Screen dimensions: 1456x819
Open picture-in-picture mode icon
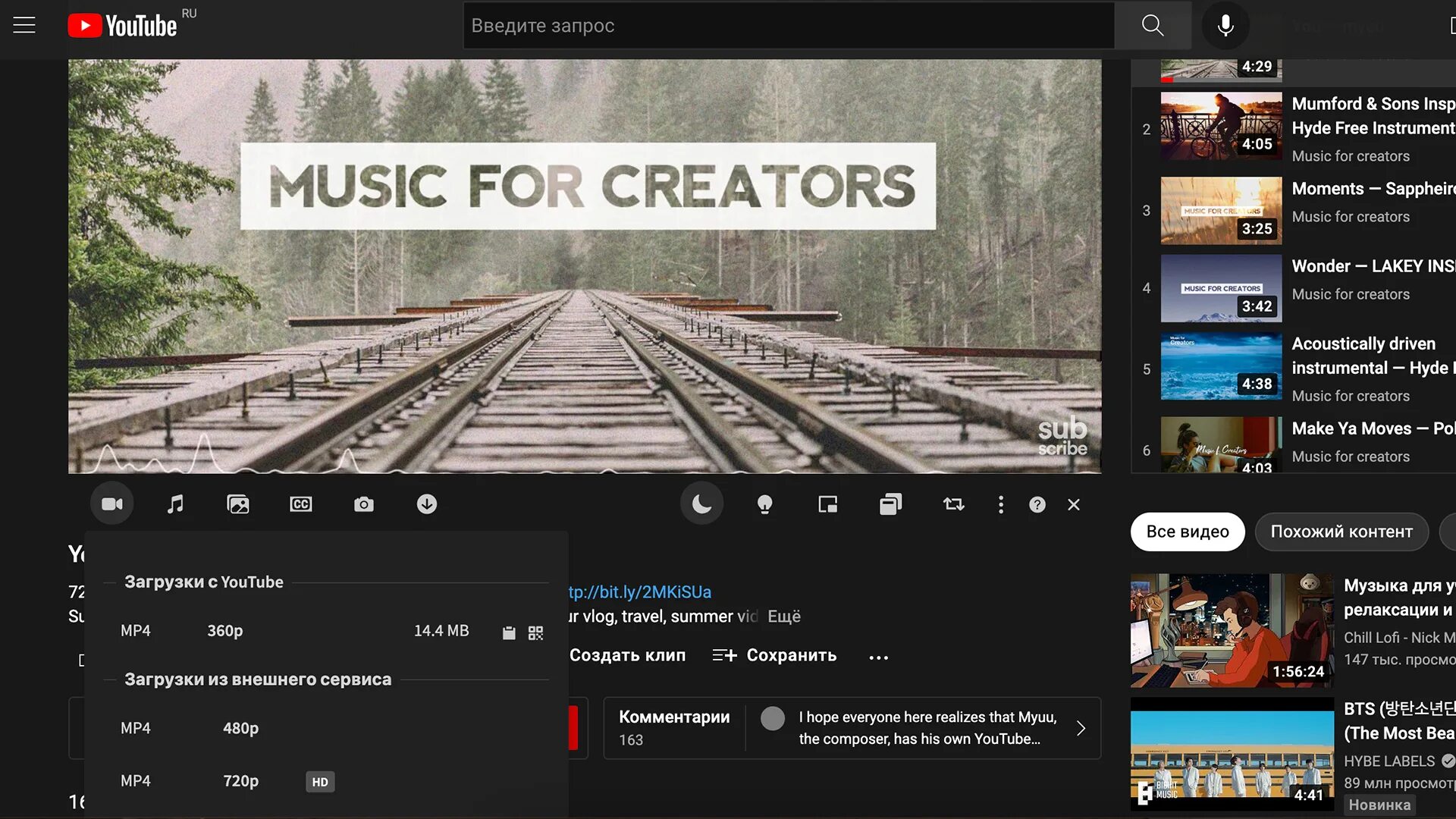click(828, 504)
